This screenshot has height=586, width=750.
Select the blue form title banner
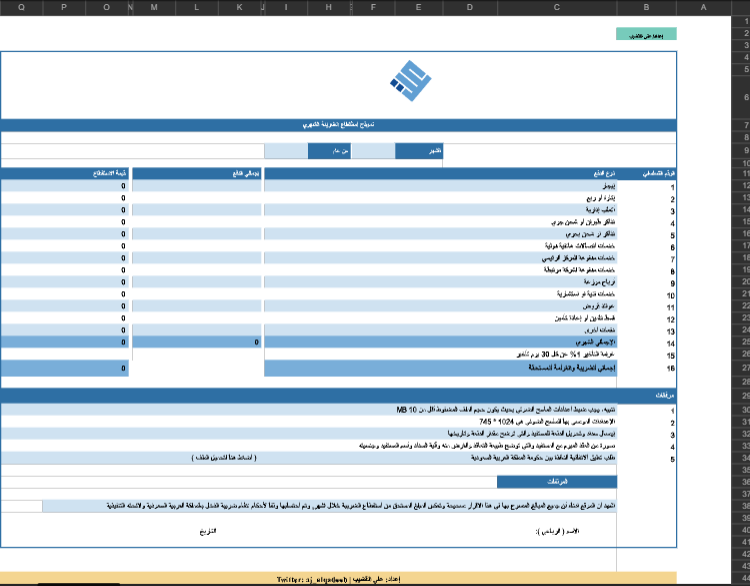338,125
